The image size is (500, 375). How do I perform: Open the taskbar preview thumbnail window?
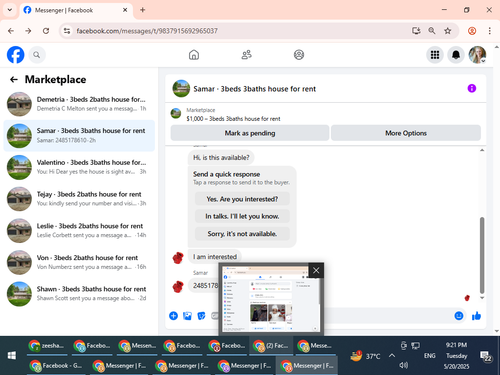pos(271,299)
